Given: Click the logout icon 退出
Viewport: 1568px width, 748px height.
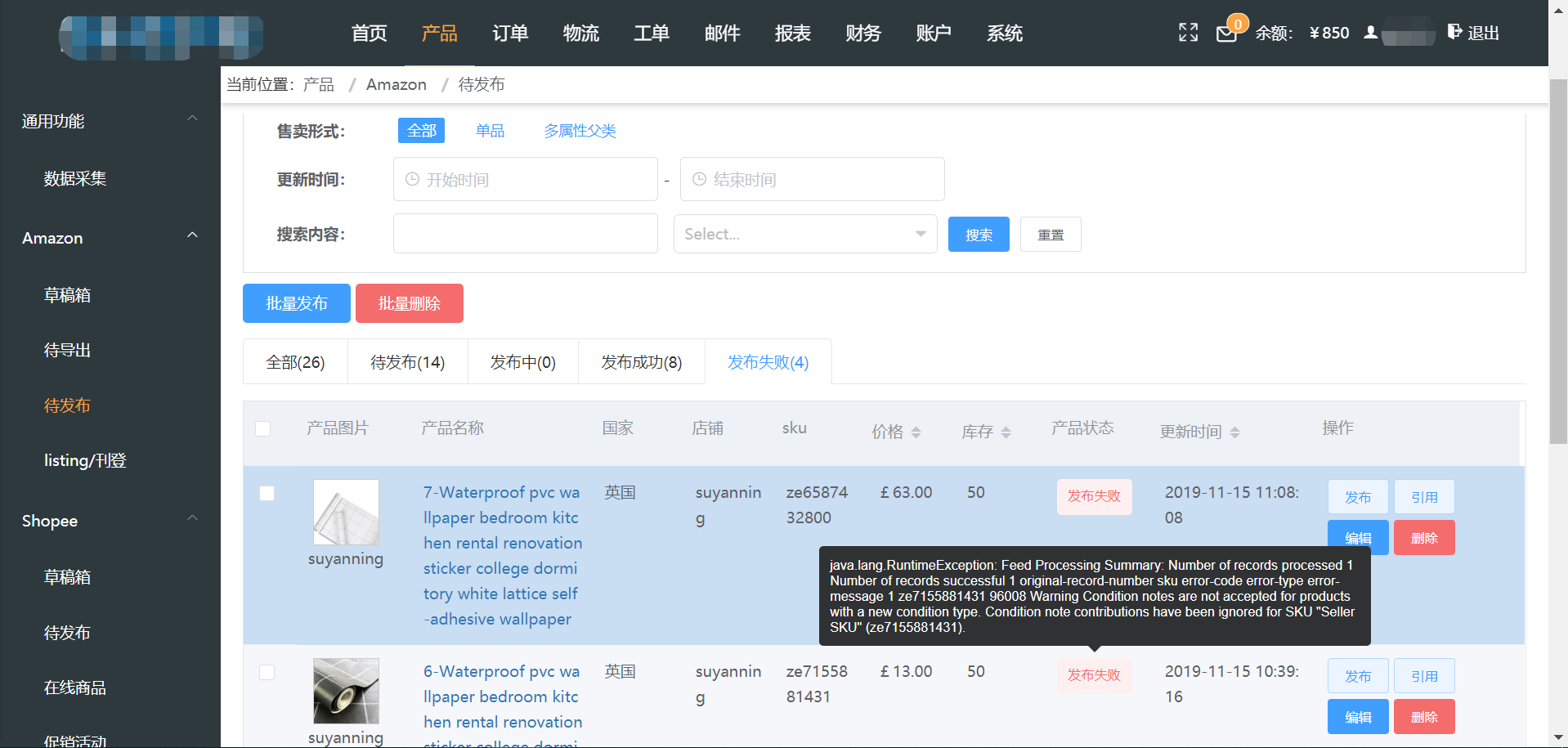Looking at the screenshot, I should click(1473, 33).
